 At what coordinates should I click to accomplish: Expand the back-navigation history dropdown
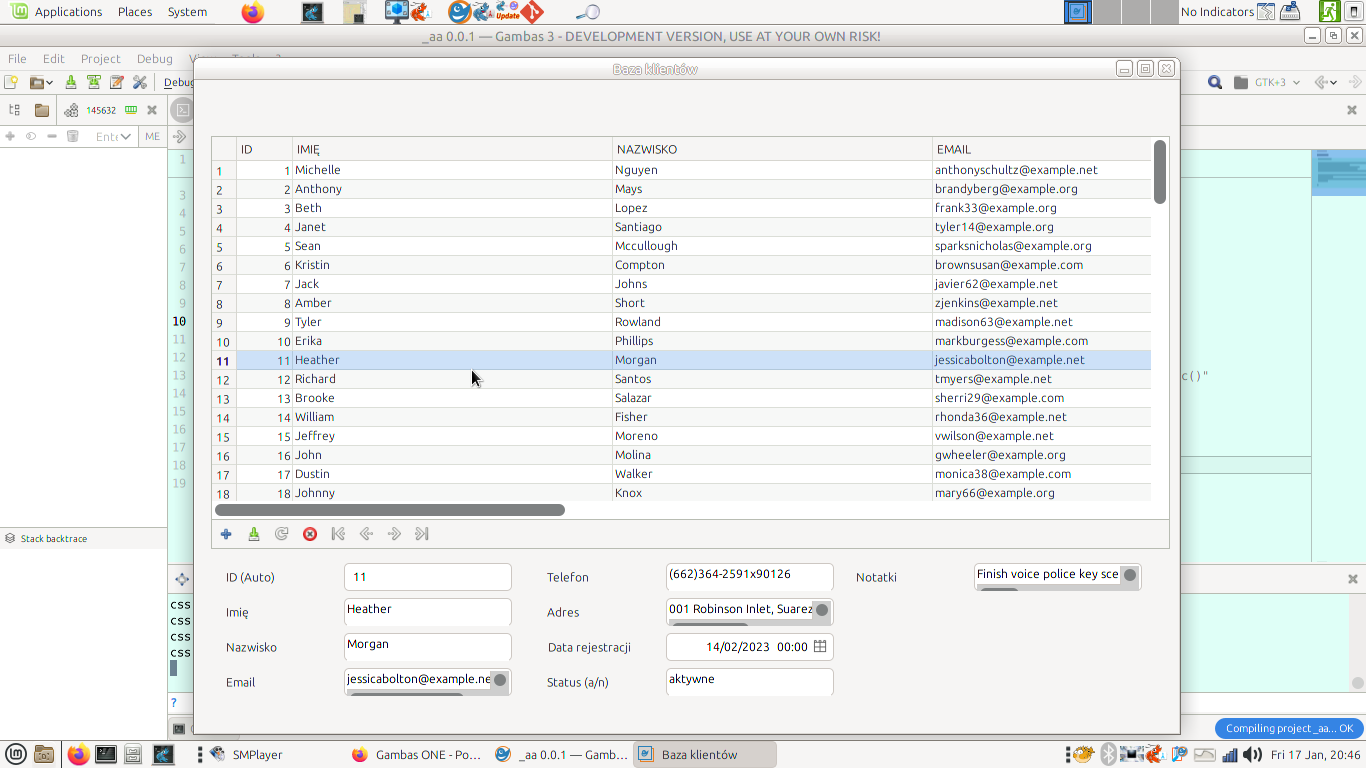[x=1334, y=83]
